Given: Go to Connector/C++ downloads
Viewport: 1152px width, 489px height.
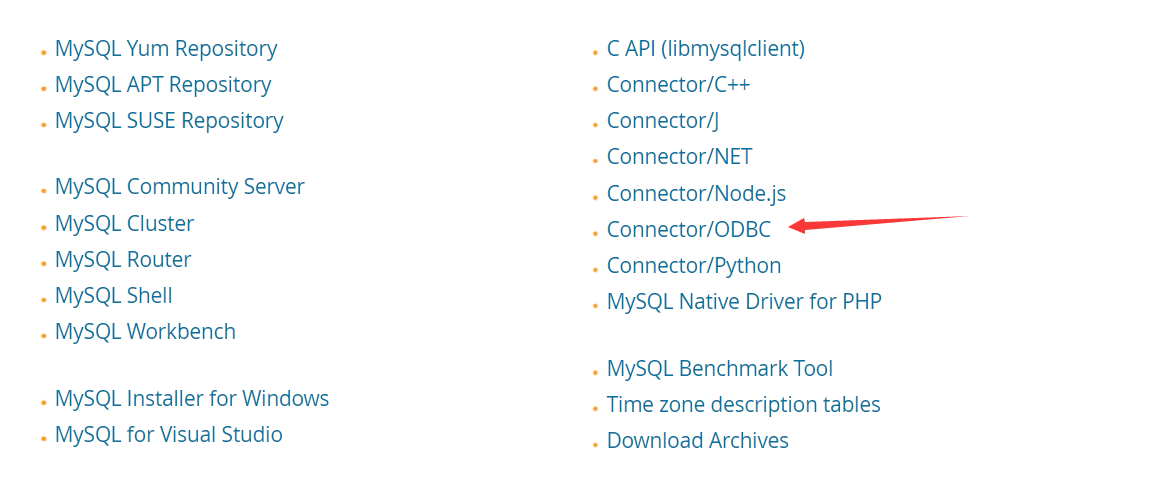Looking at the screenshot, I should coord(679,85).
